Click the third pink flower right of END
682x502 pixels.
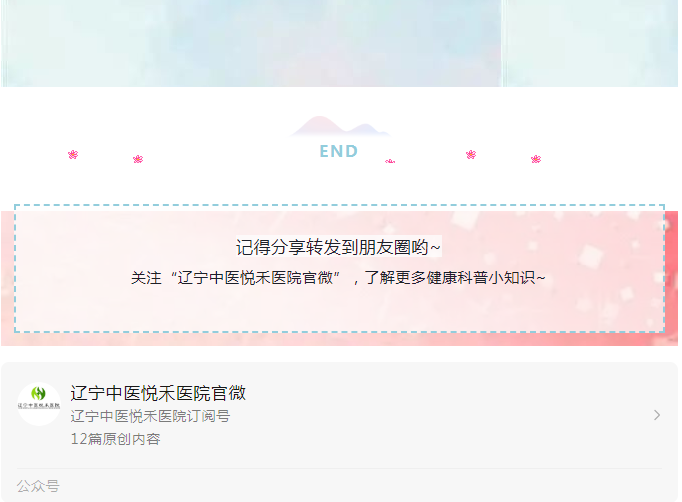[471, 154]
